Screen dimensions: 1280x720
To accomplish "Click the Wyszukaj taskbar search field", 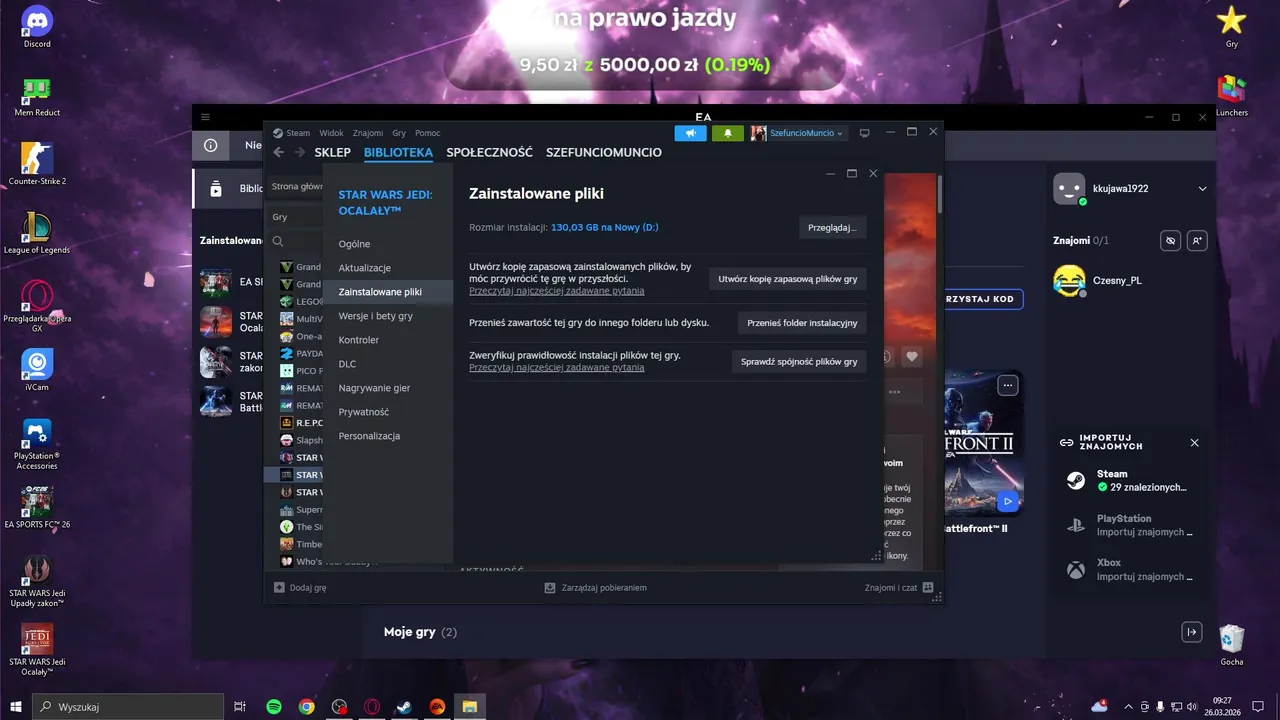I will point(128,707).
